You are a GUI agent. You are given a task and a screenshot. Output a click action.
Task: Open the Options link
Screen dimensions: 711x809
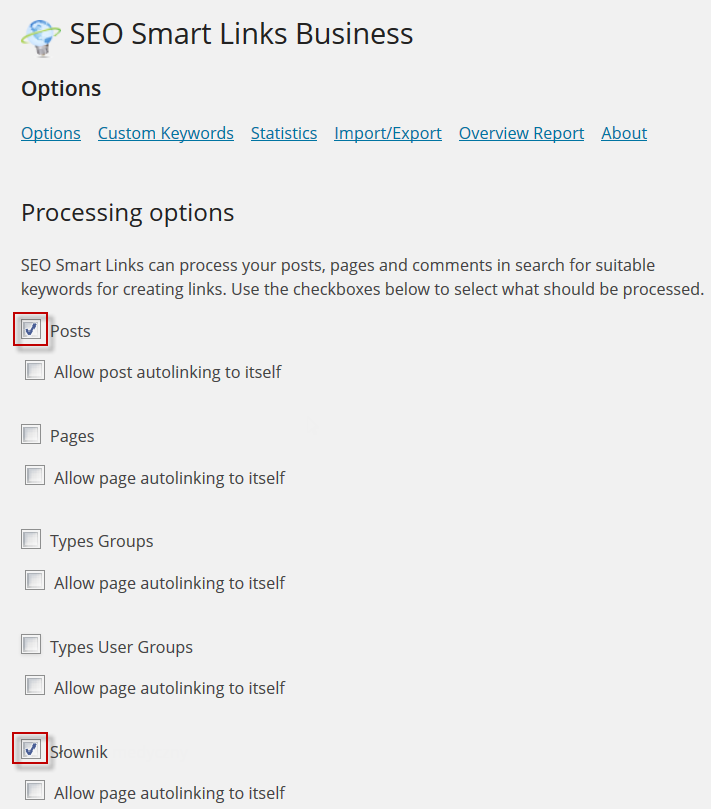point(51,133)
